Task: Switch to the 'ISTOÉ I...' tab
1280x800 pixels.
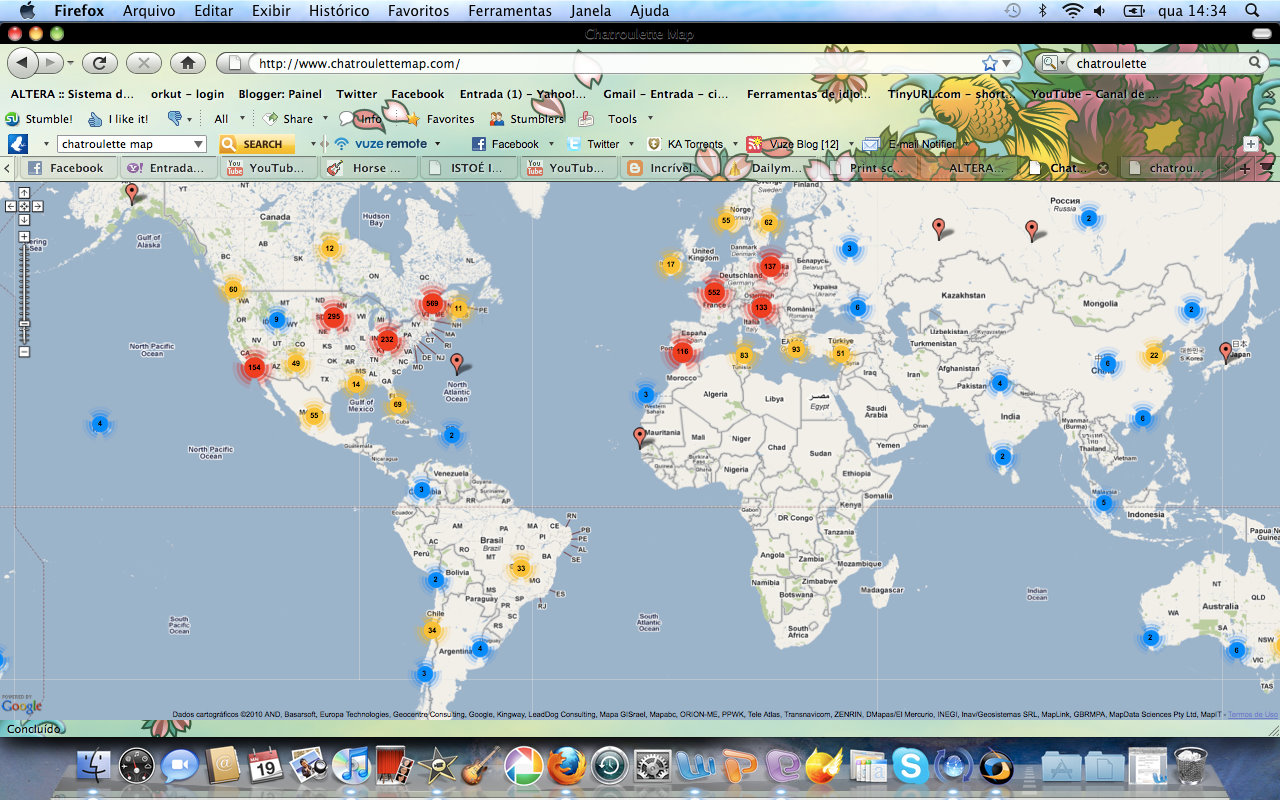Action: click(468, 168)
